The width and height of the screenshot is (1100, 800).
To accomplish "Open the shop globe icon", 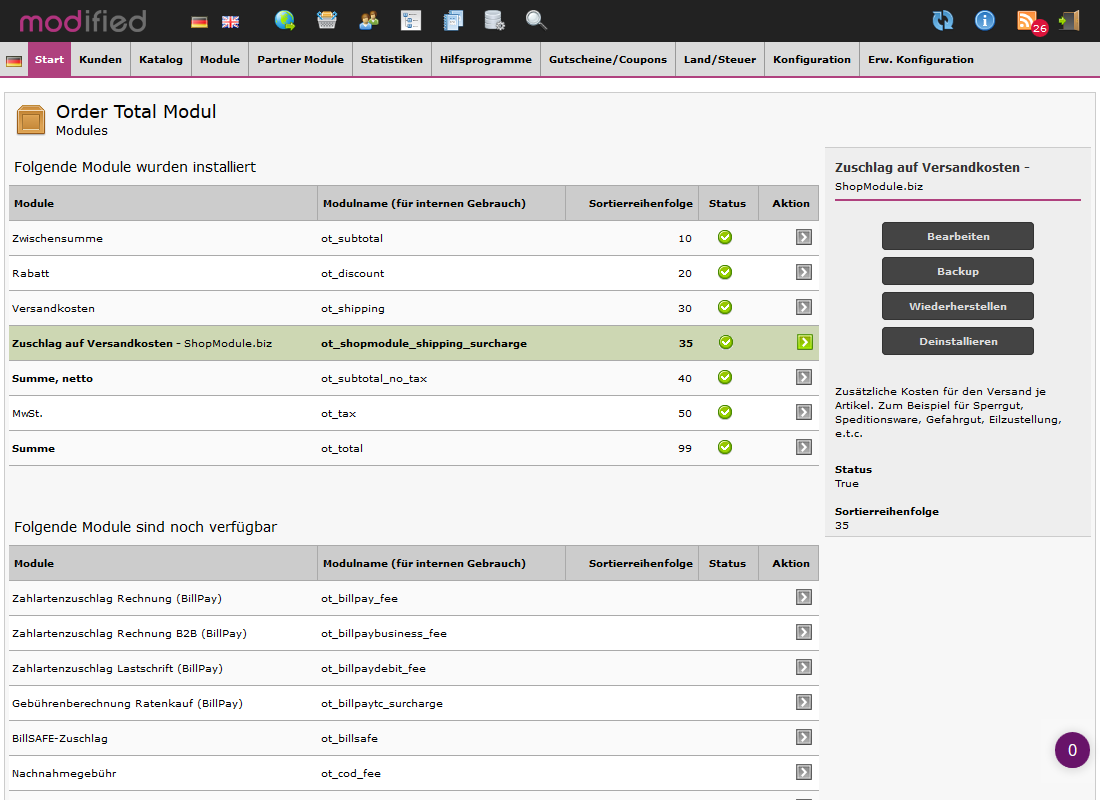I will 285,20.
